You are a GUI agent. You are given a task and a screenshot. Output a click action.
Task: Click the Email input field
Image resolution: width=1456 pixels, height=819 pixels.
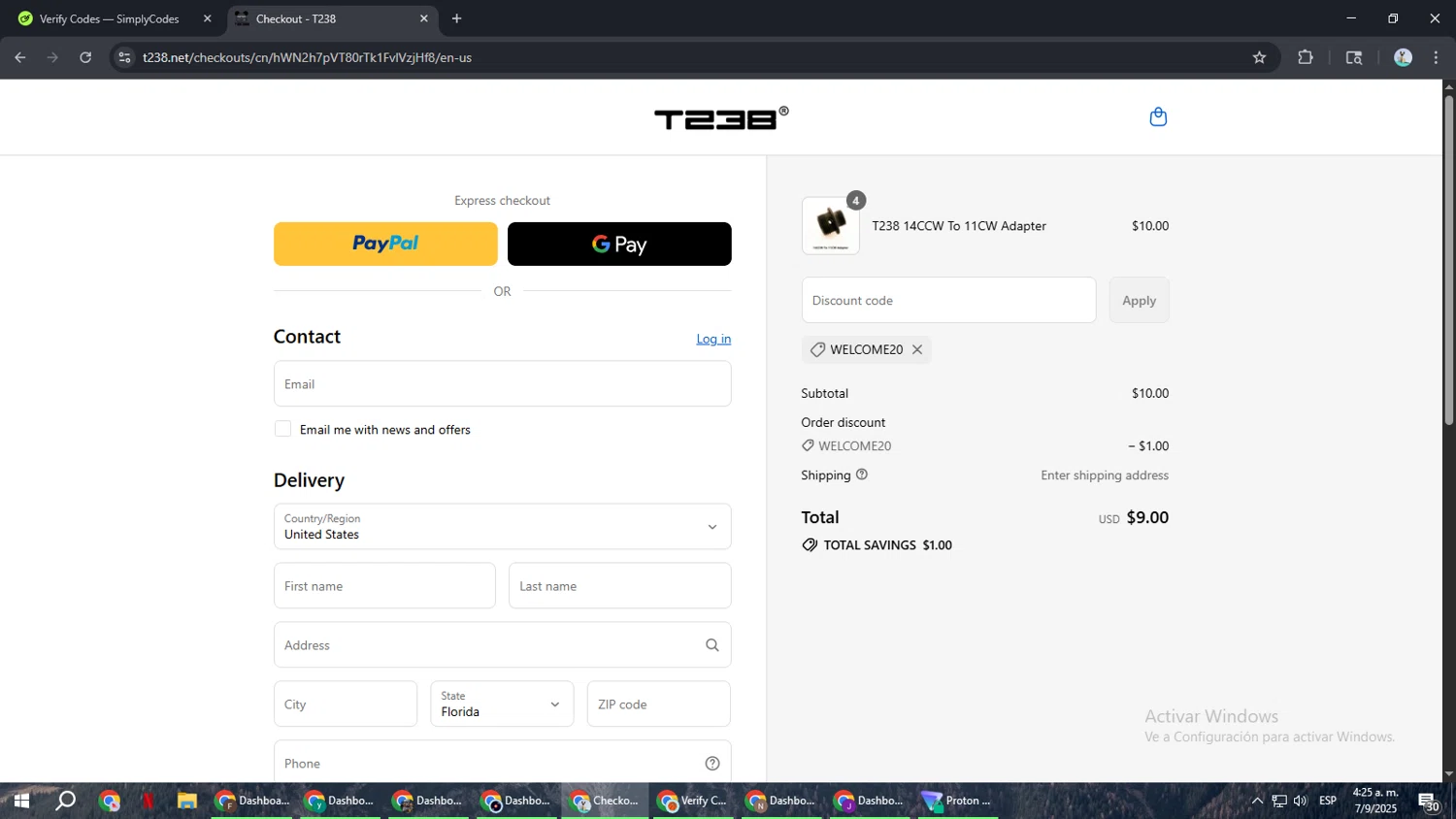pyautogui.click(x=503, y=384)
